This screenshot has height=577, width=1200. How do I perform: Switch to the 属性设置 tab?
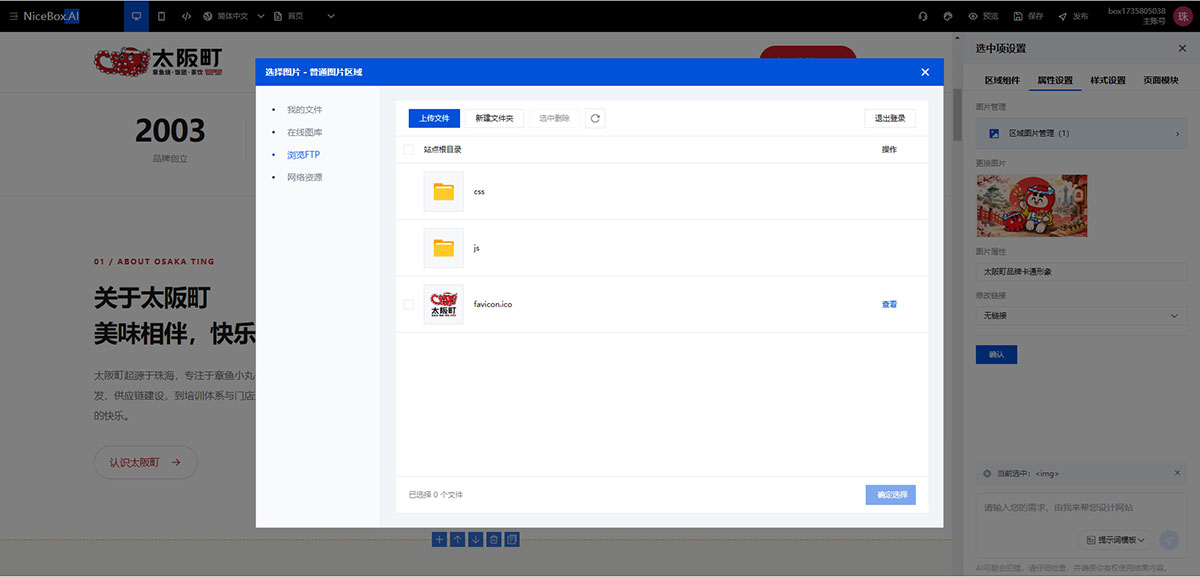[1055, 80]
